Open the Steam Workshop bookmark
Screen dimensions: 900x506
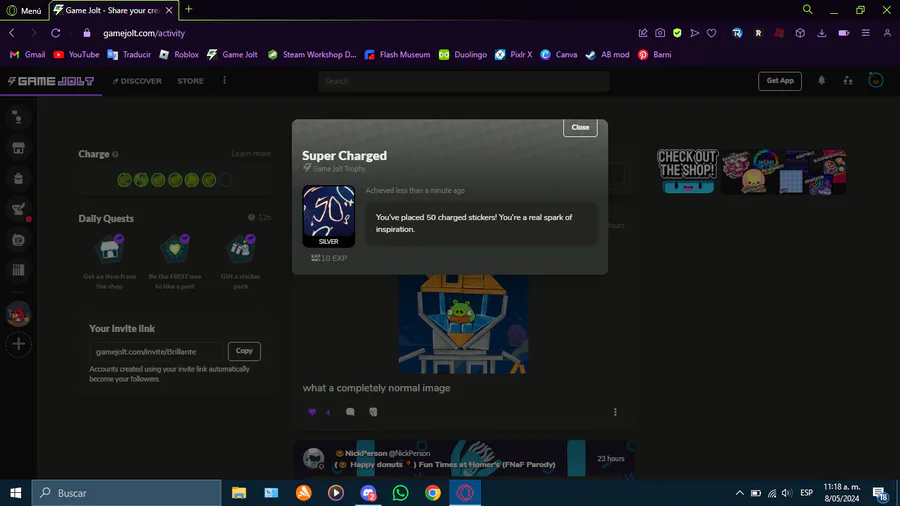point(312,55)
